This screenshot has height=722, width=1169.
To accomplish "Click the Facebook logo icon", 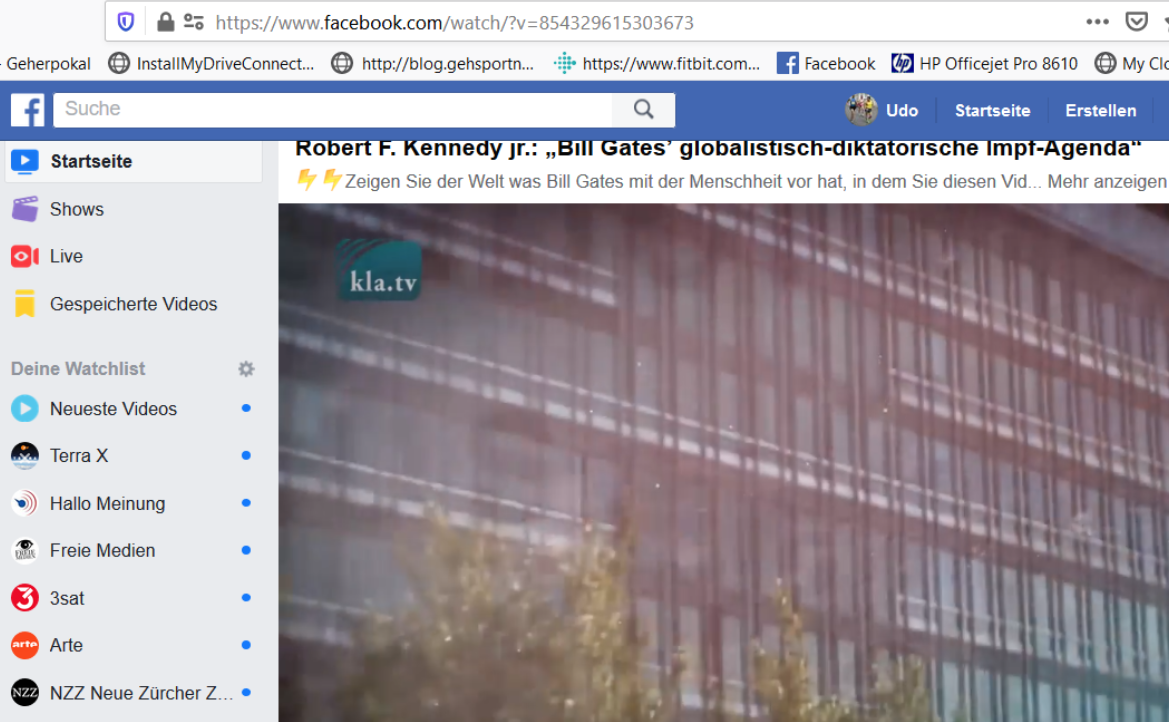I will (x=28, y=110).
